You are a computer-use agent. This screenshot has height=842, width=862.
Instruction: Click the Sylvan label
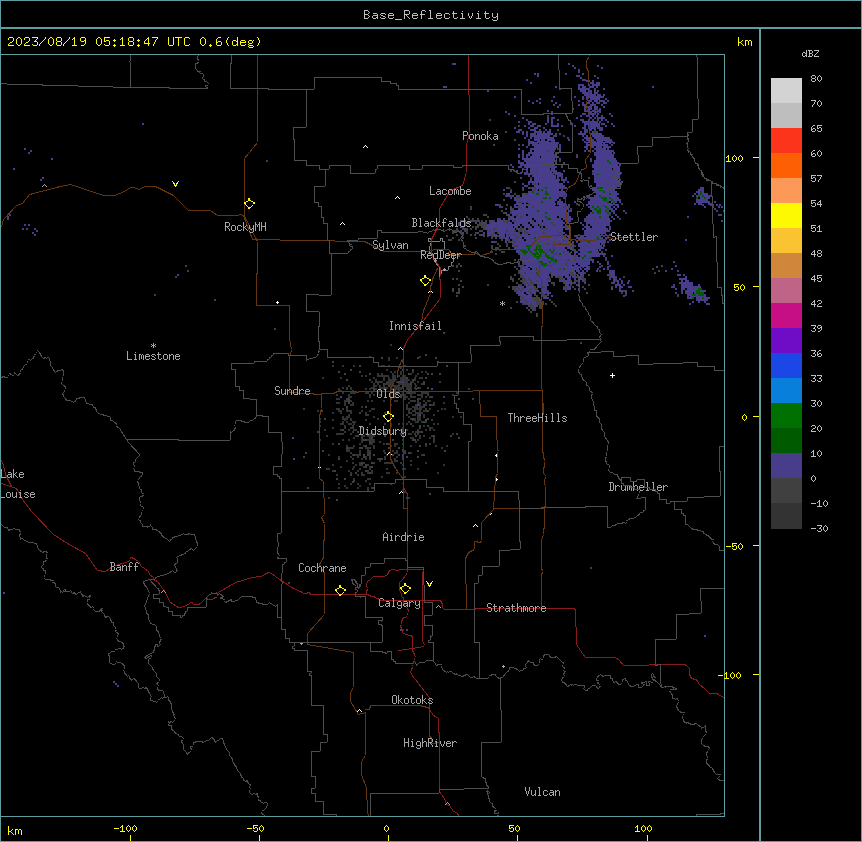[x=390, y=245]
